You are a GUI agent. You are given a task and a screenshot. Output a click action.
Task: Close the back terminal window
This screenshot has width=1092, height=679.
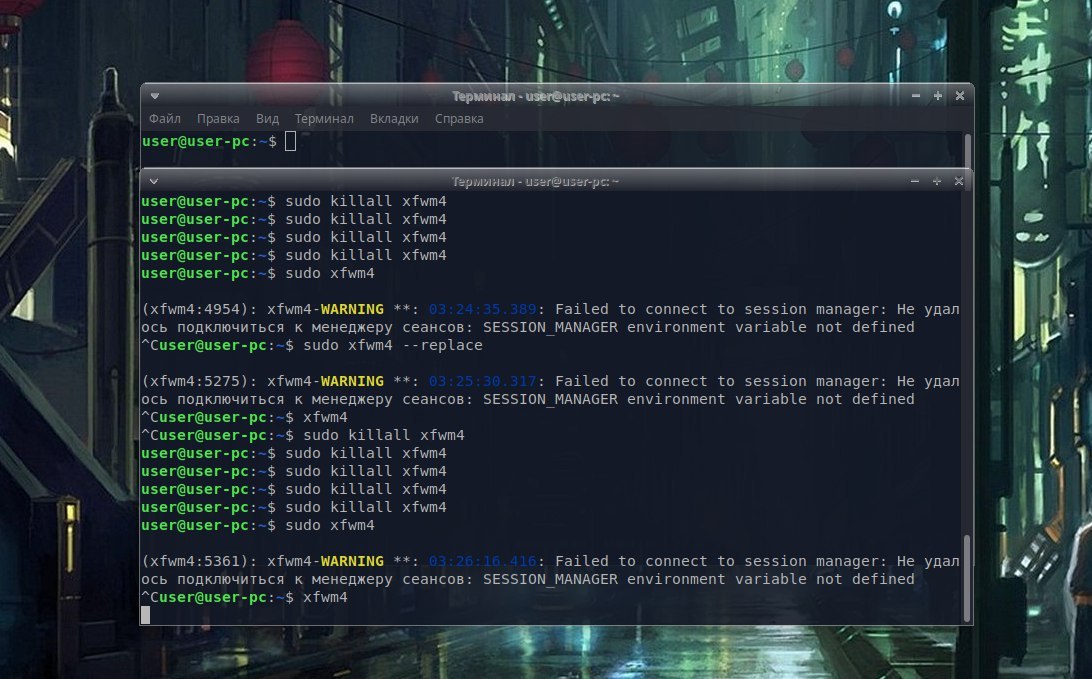(960, 95)
